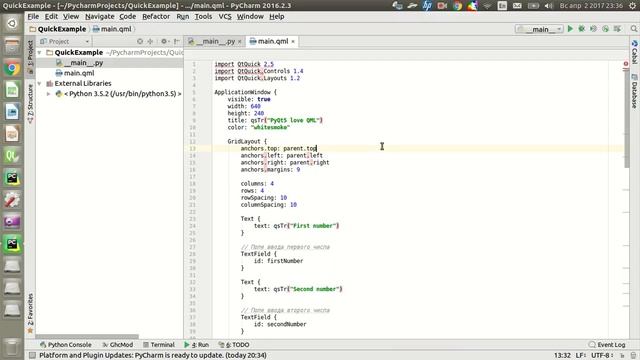Collapse the QuickExample project folder

[x=40, y=53]
